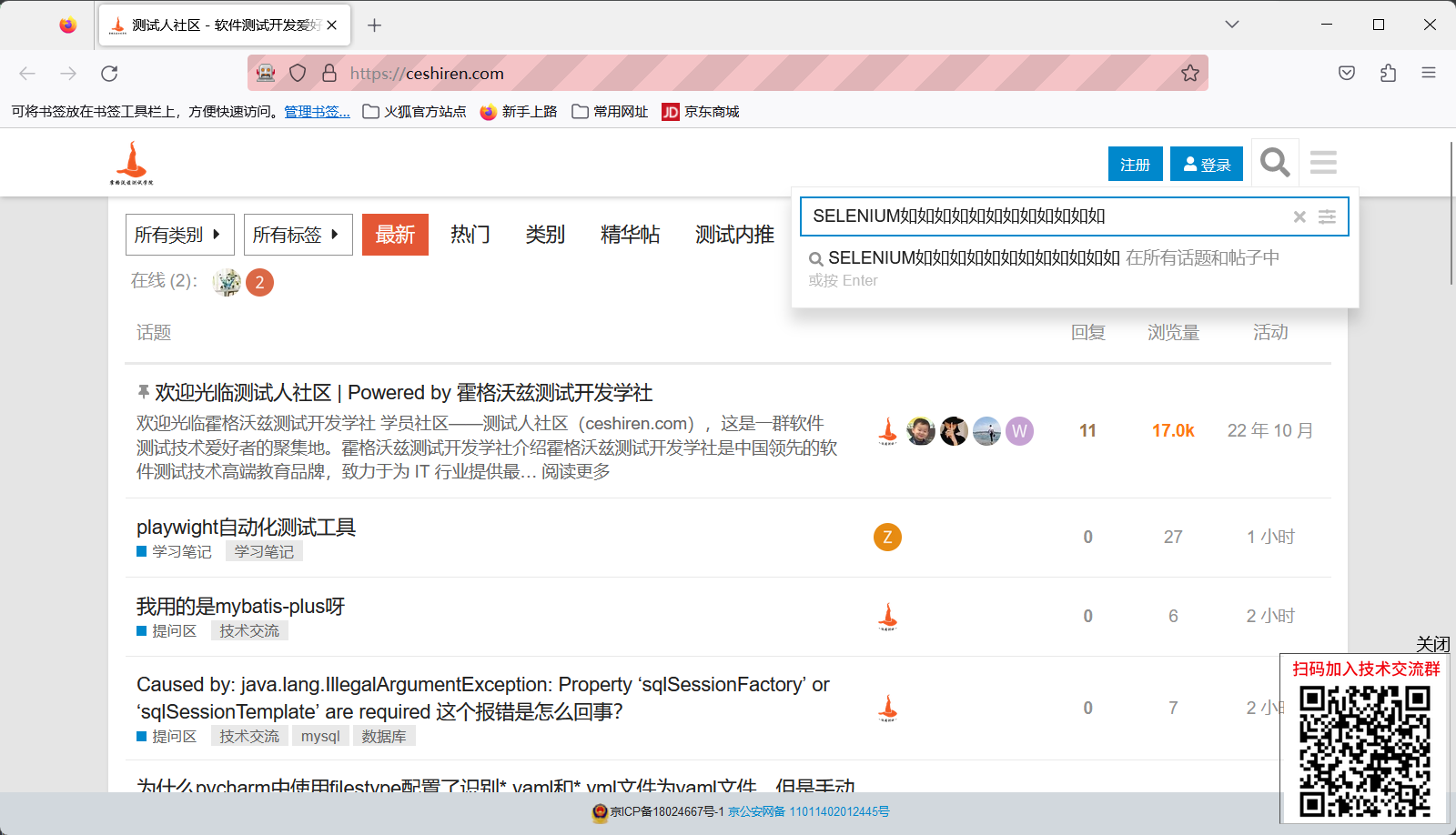Click the site logo in header
Screen dimensions: 1456x835
[x=132, y=163]
